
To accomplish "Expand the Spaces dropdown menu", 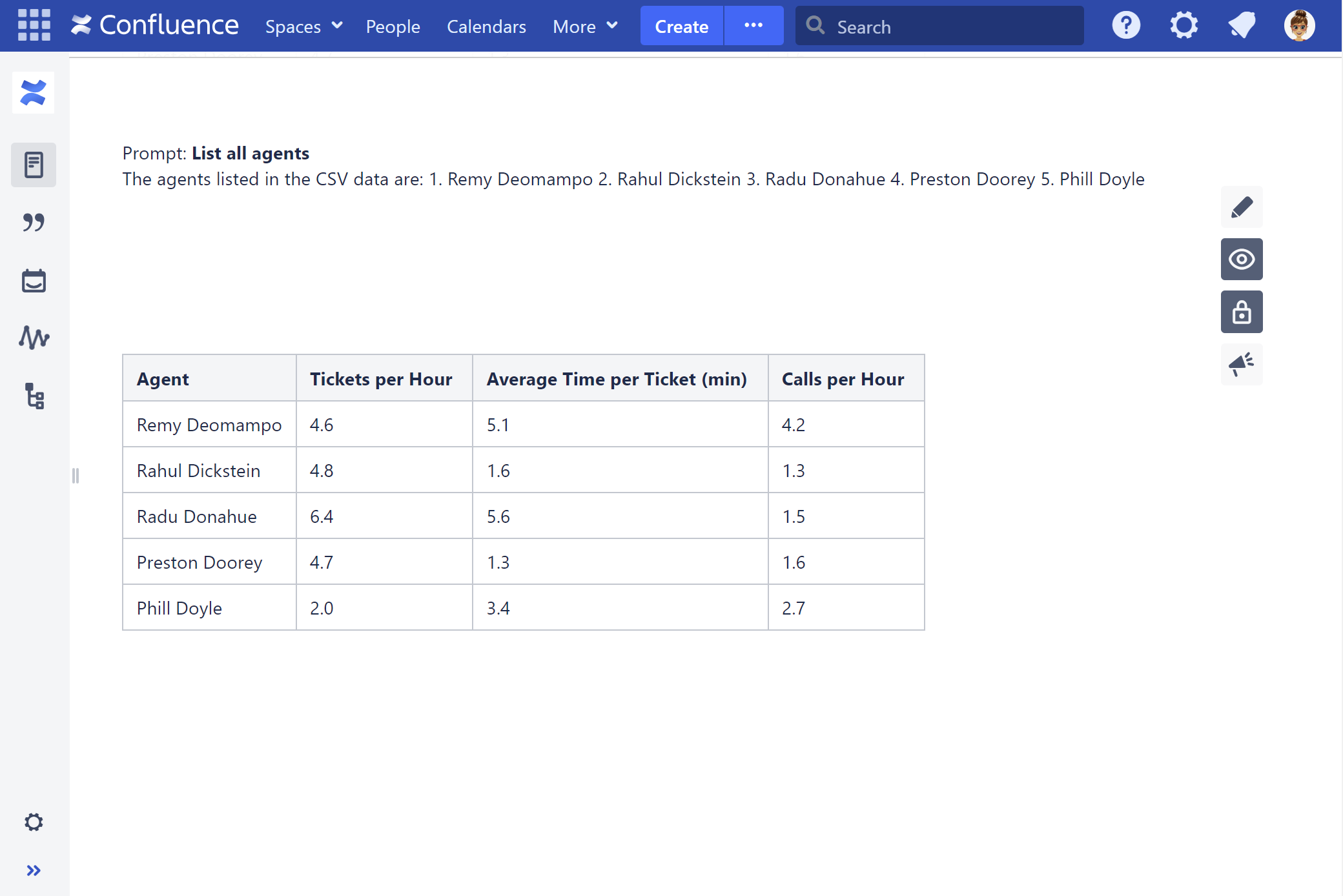I will pyautogui.click(x=303, y=26).
